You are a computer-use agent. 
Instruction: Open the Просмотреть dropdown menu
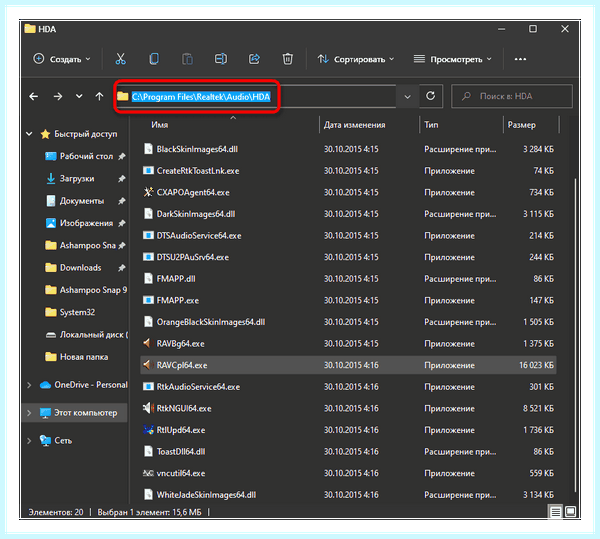click(453, 59)
